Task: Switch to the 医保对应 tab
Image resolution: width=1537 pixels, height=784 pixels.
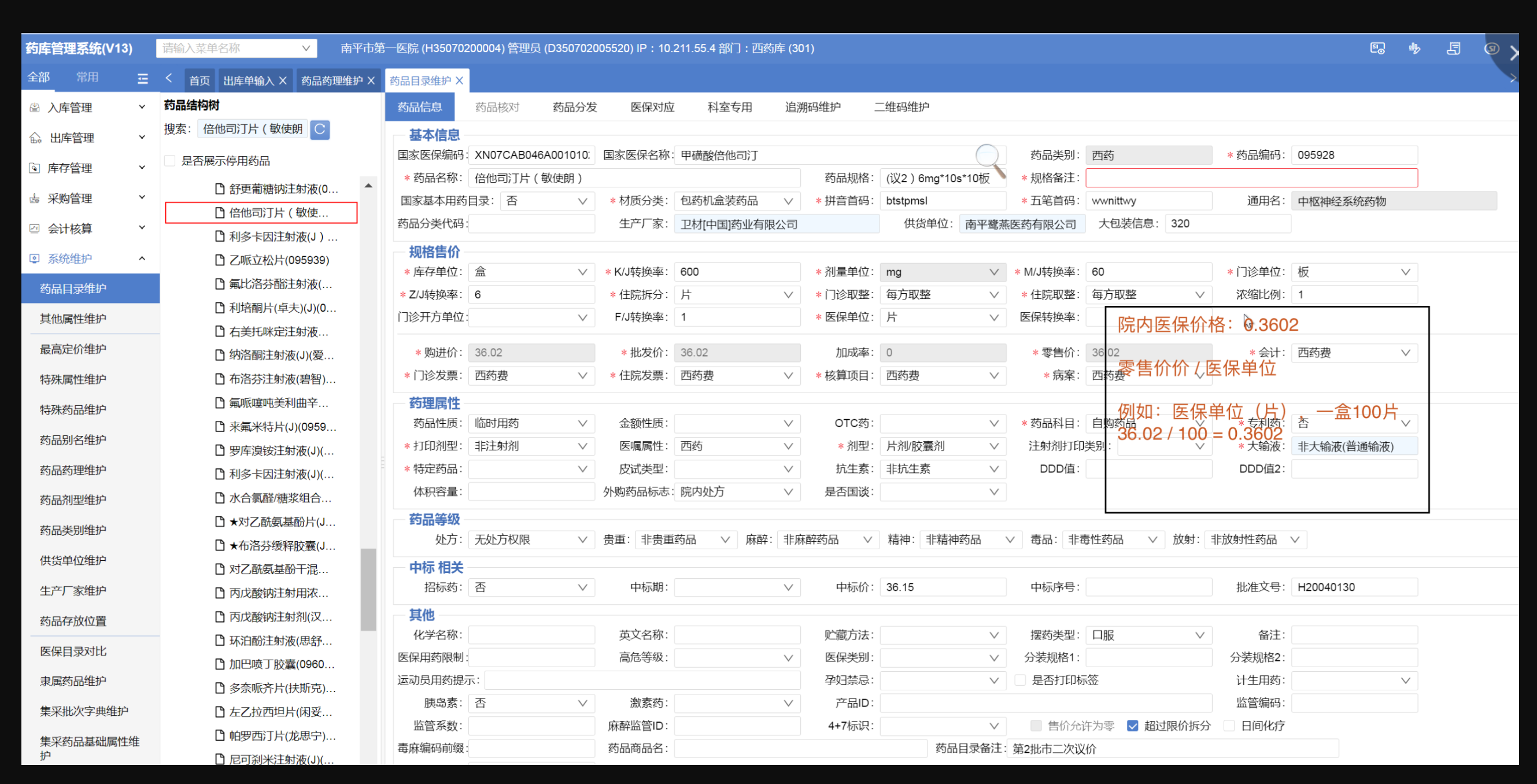Action: tap(652, 107)
